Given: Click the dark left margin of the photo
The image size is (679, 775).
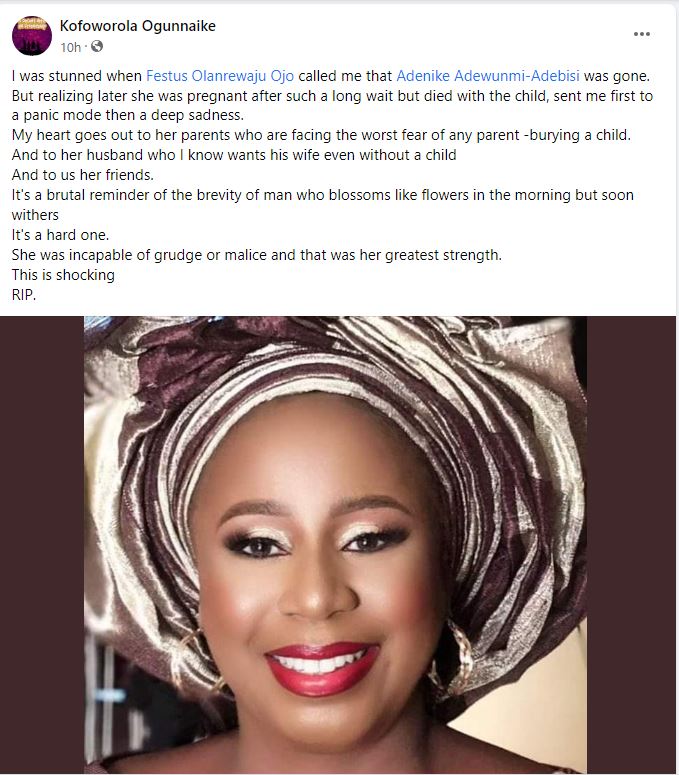Looking at the screenshot, I should [x=42, y=545].
